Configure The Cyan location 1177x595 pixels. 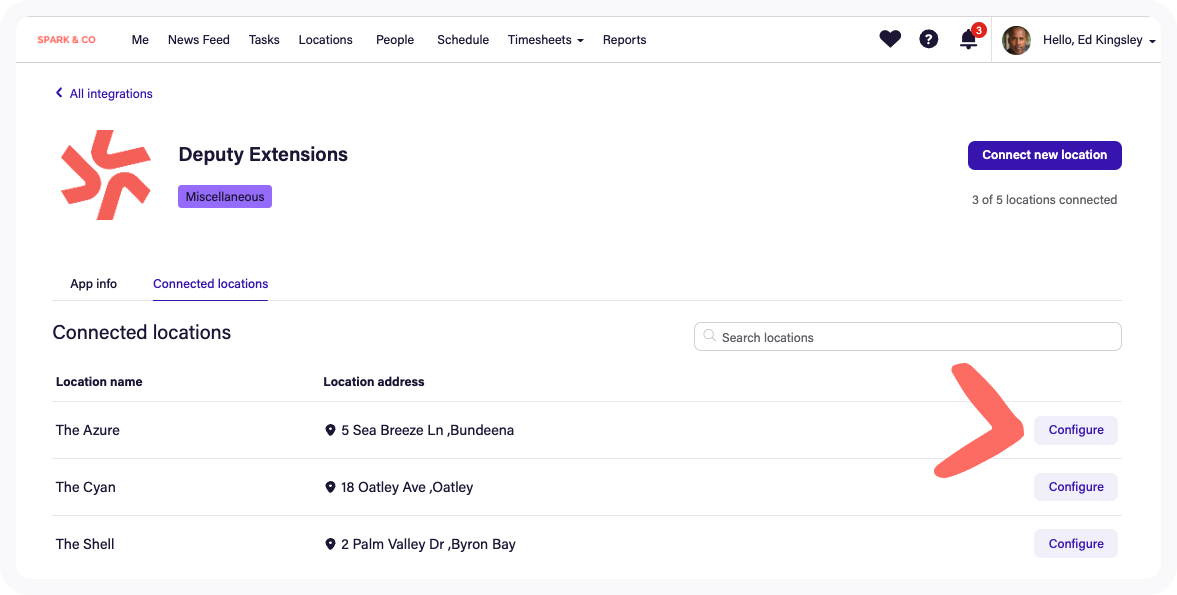coord(1076,487)
